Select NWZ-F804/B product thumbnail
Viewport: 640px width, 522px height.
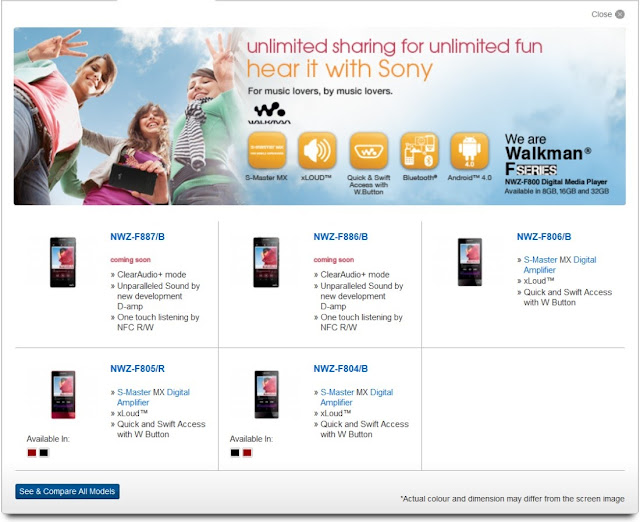tap(267, 394)
